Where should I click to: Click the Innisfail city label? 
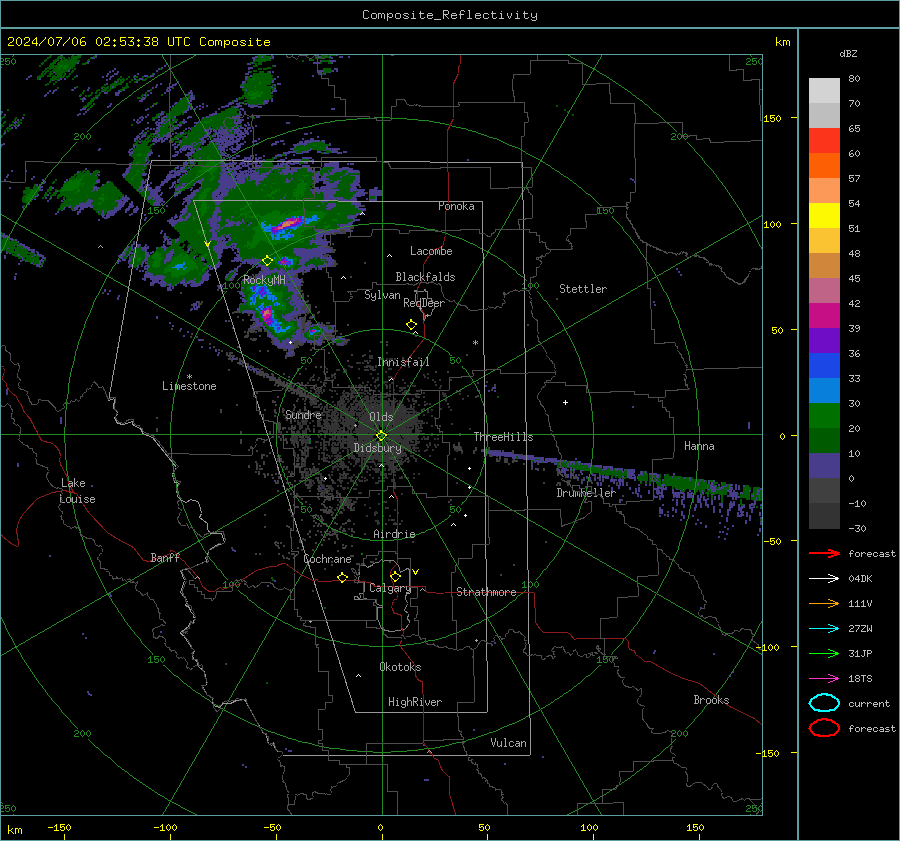[403, 362]
